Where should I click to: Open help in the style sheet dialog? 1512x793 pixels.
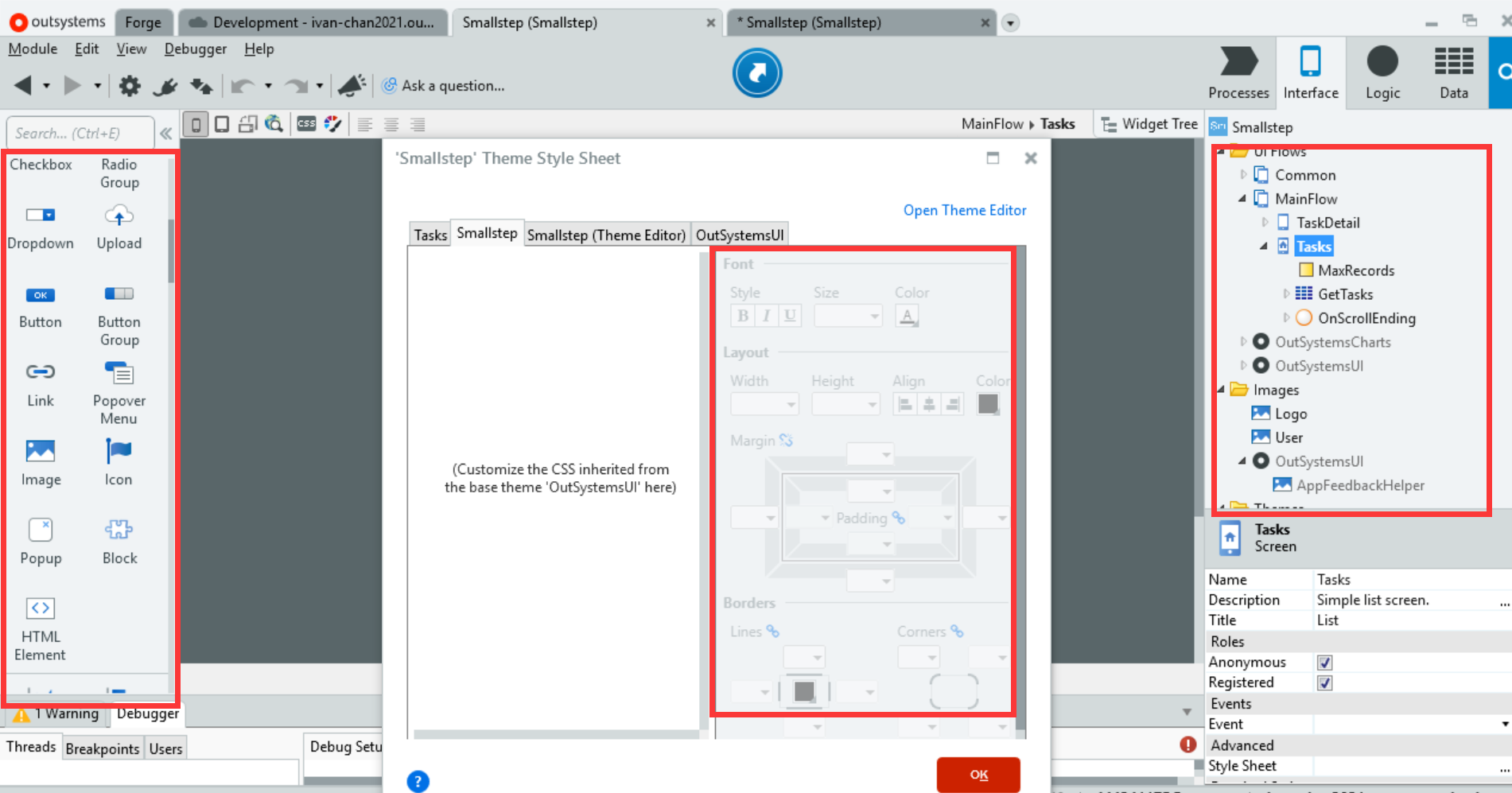pyautogui.click(x=418, y=782)
